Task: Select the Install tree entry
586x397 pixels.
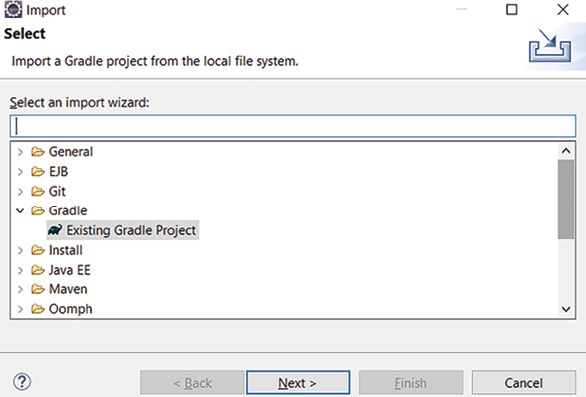Action: pos(65,250)
